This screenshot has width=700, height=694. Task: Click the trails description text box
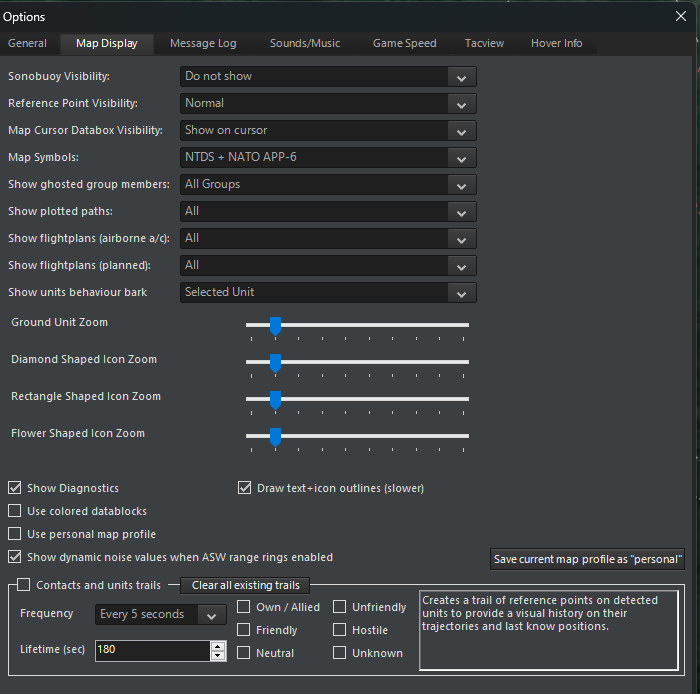click(x=549, y=630)
